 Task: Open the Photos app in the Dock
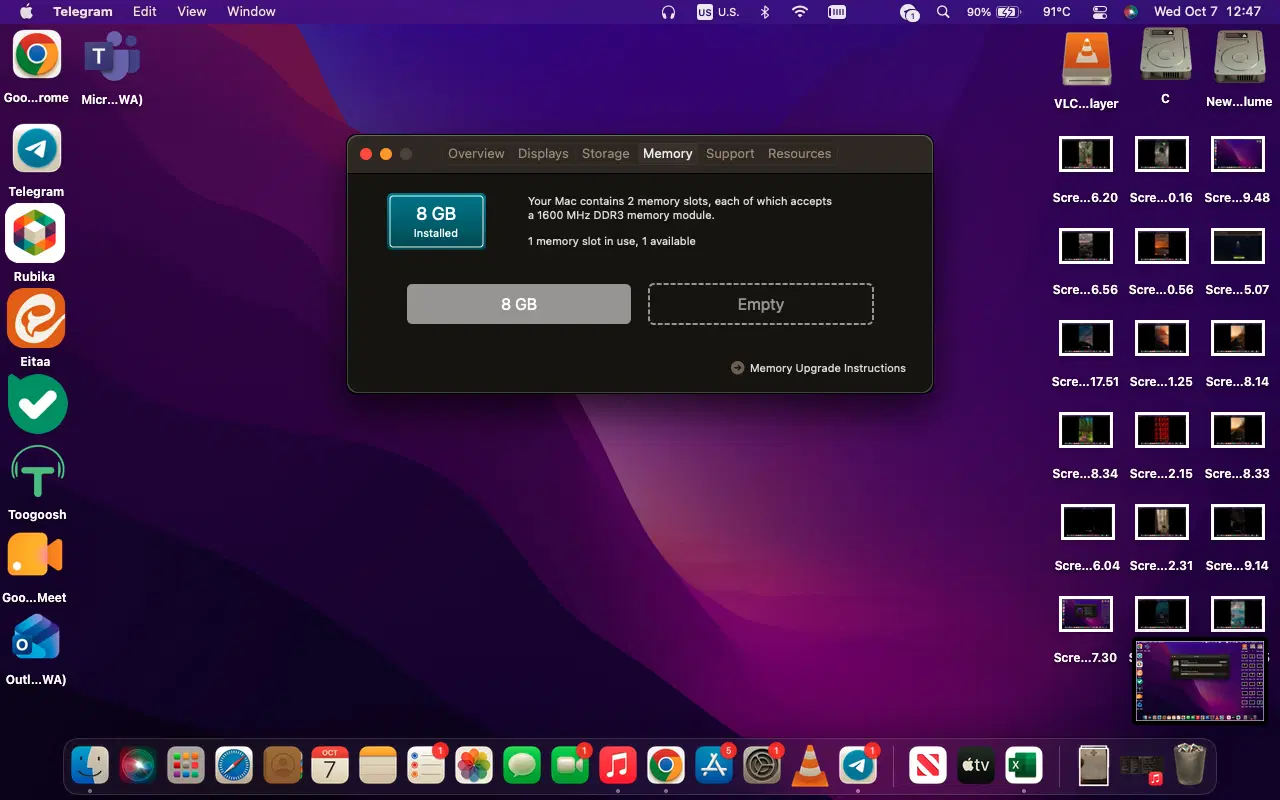click(474, 766)
